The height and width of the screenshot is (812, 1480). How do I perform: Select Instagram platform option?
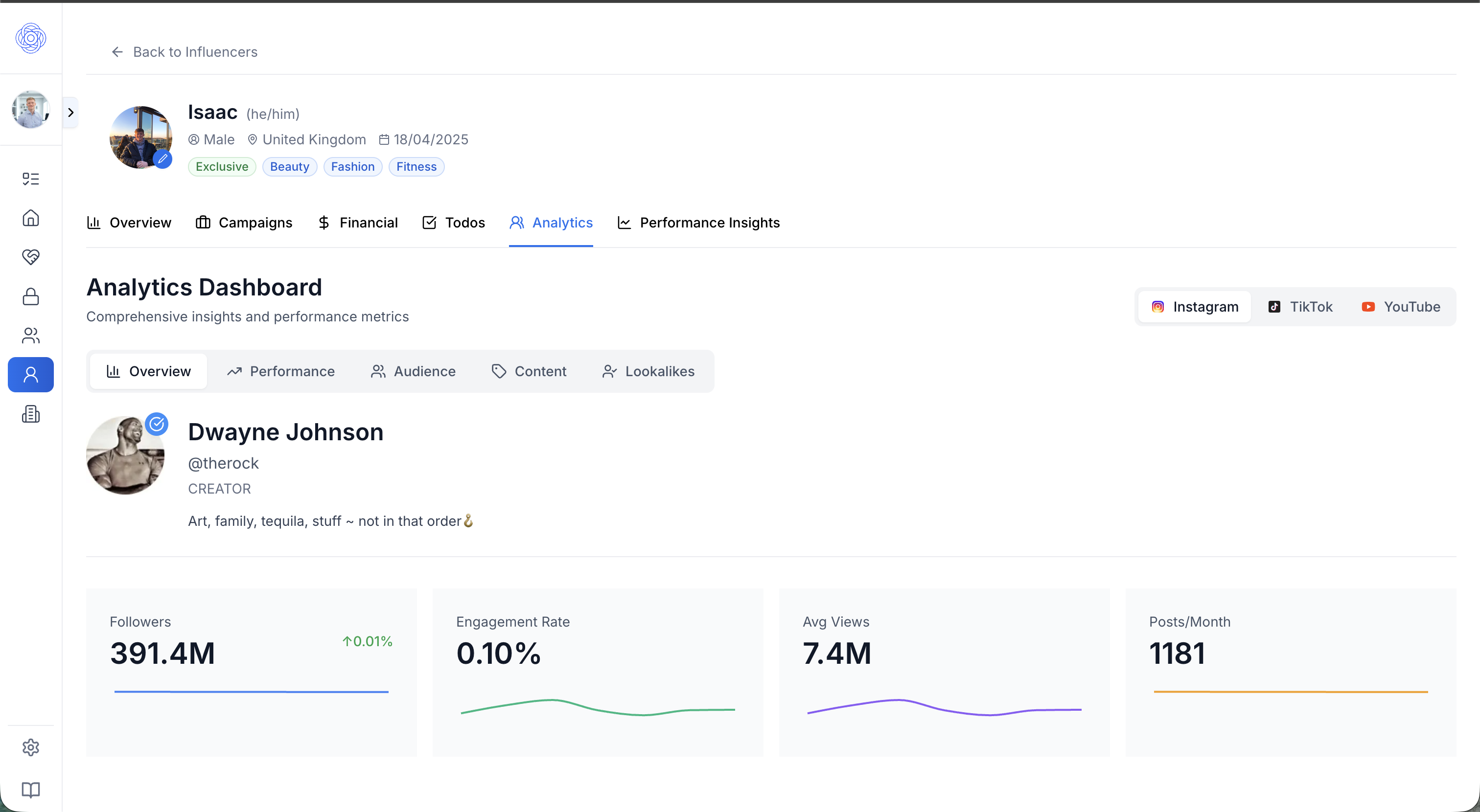(1195, 307)
